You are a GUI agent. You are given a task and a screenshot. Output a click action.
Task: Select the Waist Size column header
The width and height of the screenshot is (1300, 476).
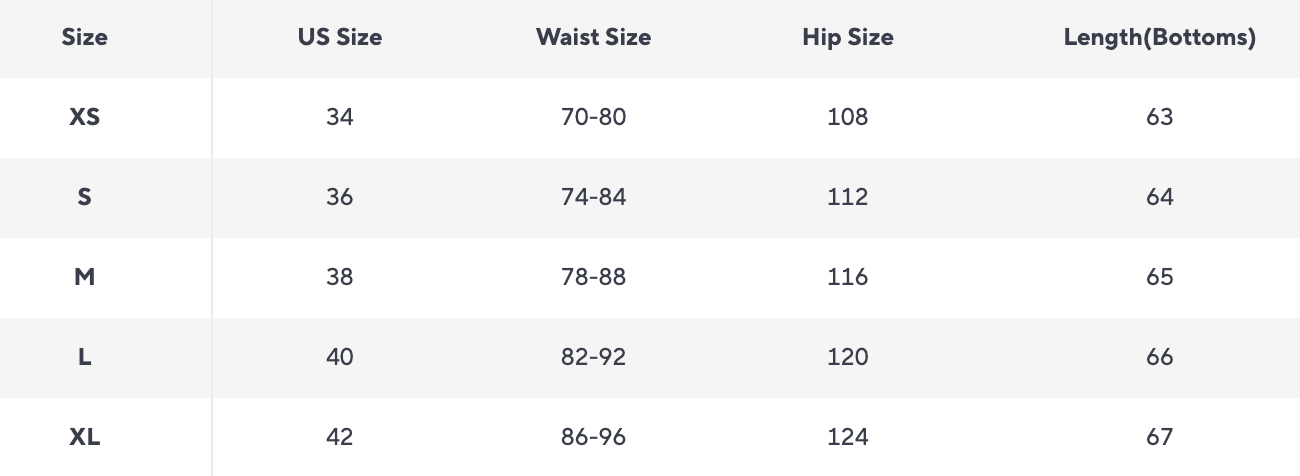pyautogui.click(x=593, y=38)
